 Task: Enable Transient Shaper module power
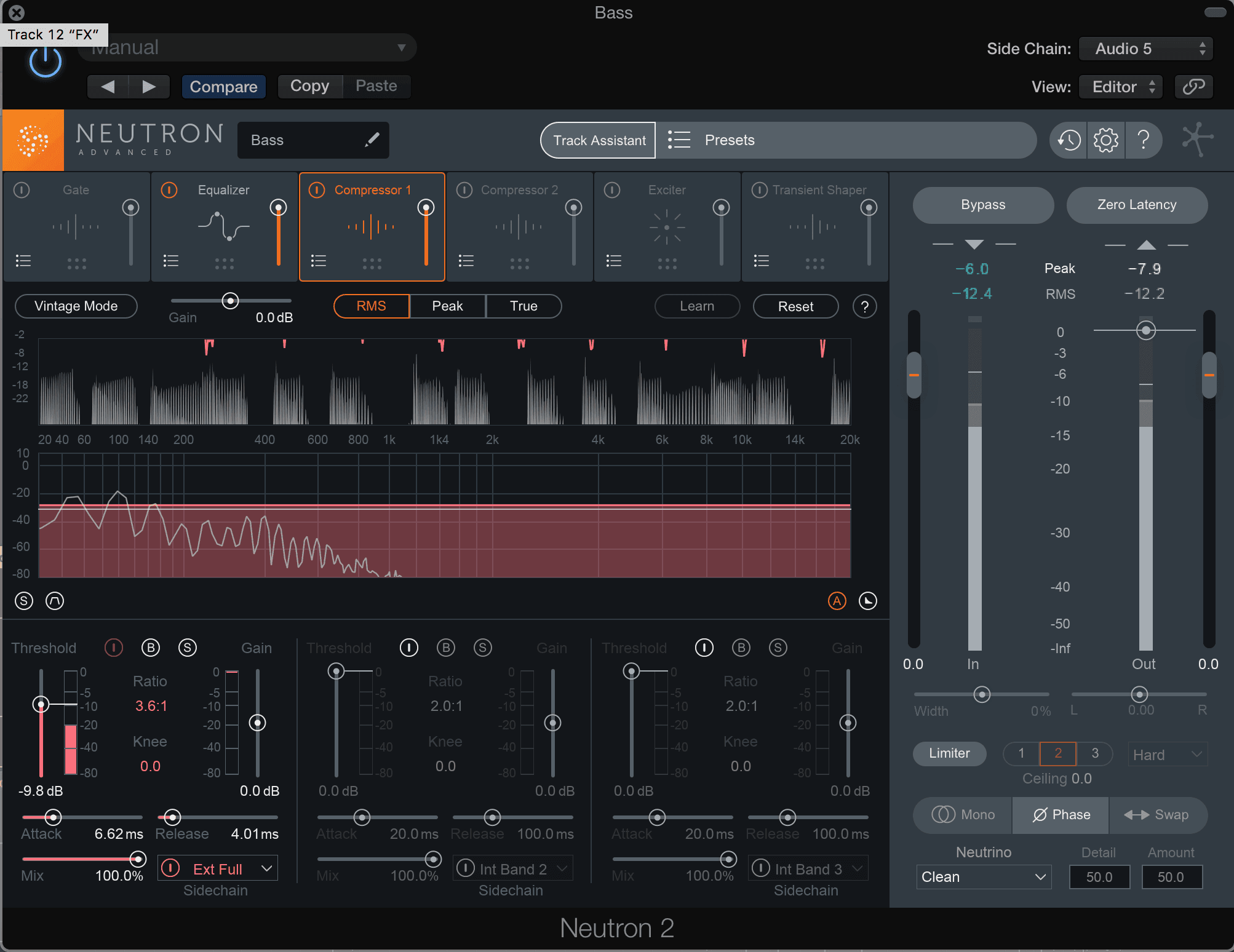(760, 190)
